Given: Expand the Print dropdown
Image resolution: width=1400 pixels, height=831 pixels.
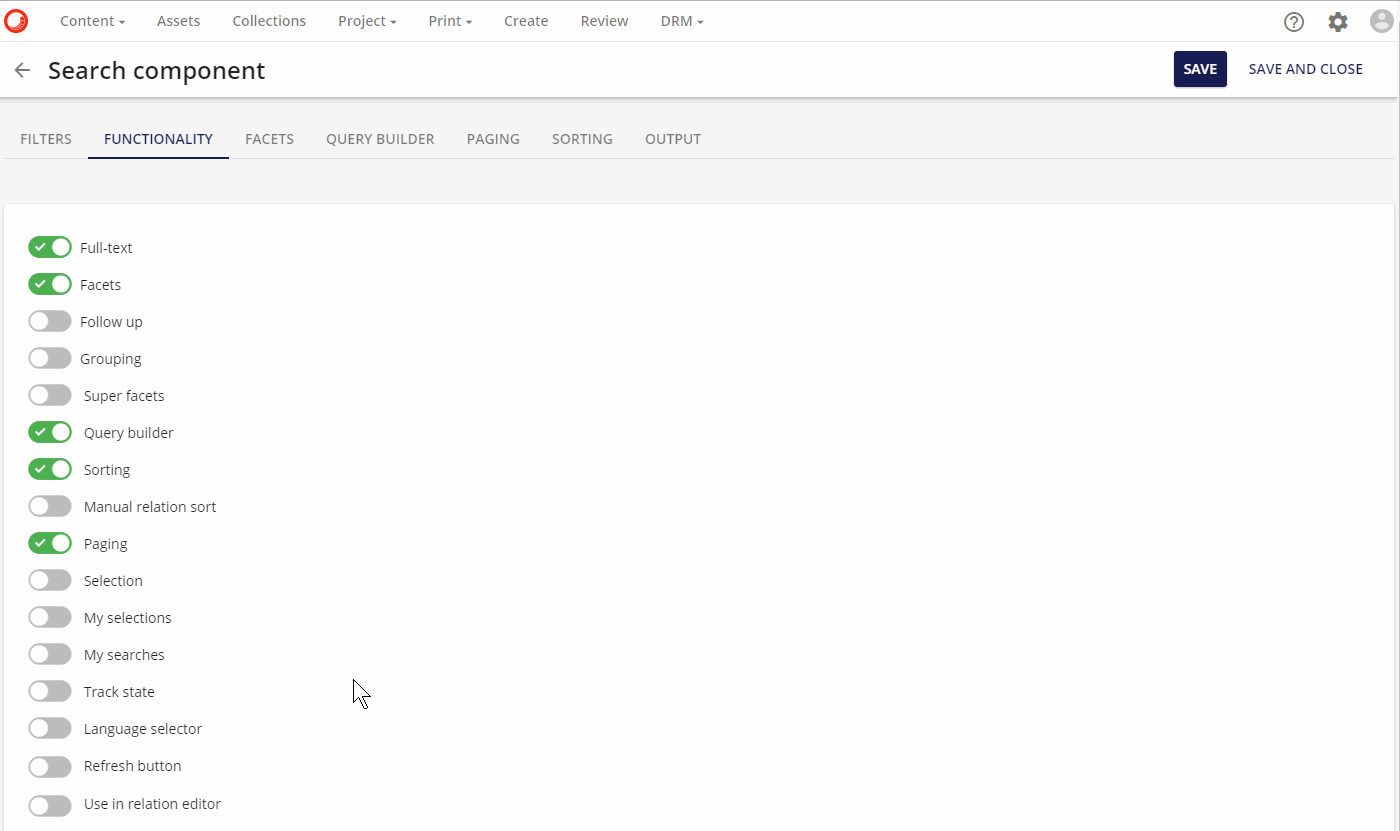Looking at the screenshot, I should tap(449, 20).
